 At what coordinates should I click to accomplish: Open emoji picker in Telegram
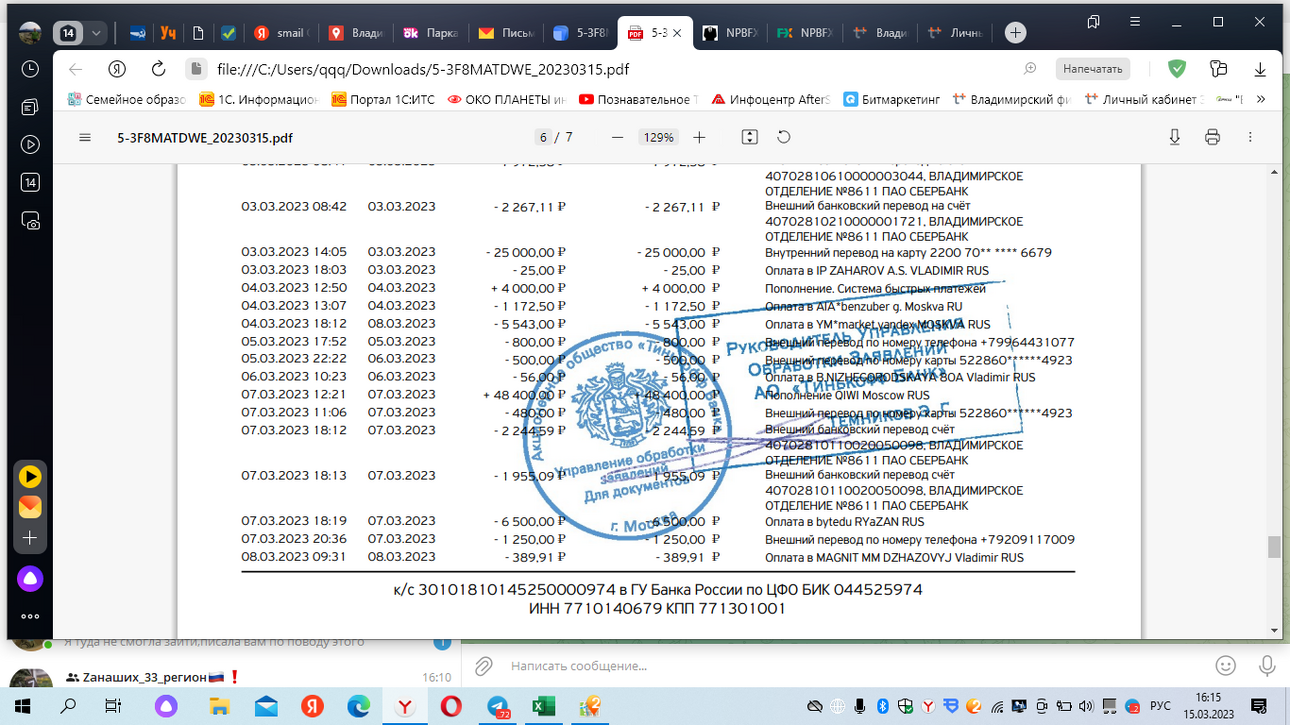pos(1226,666)
